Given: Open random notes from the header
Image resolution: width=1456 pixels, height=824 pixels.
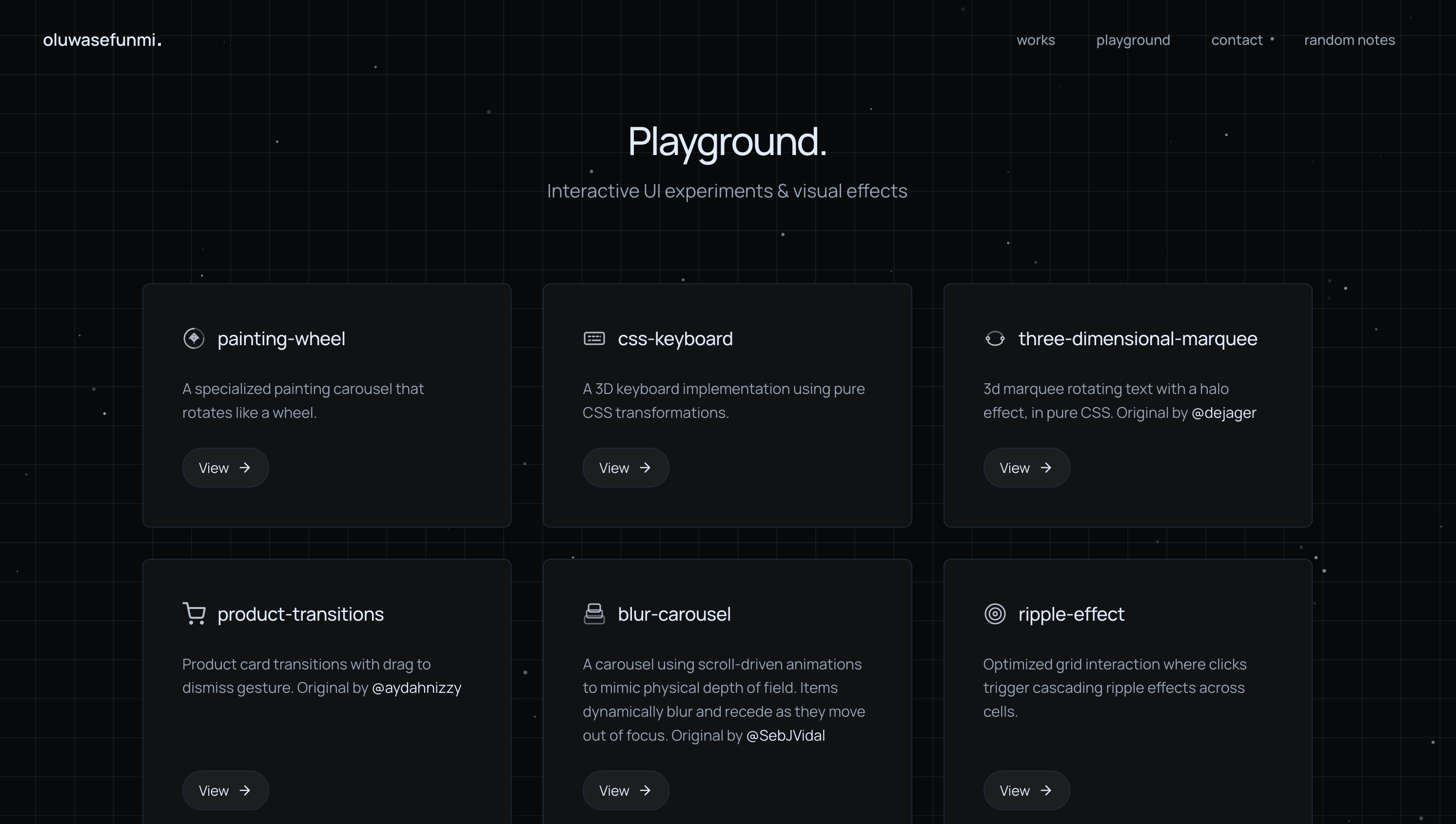Looking at the screenshot, I should coord(1349,40).
